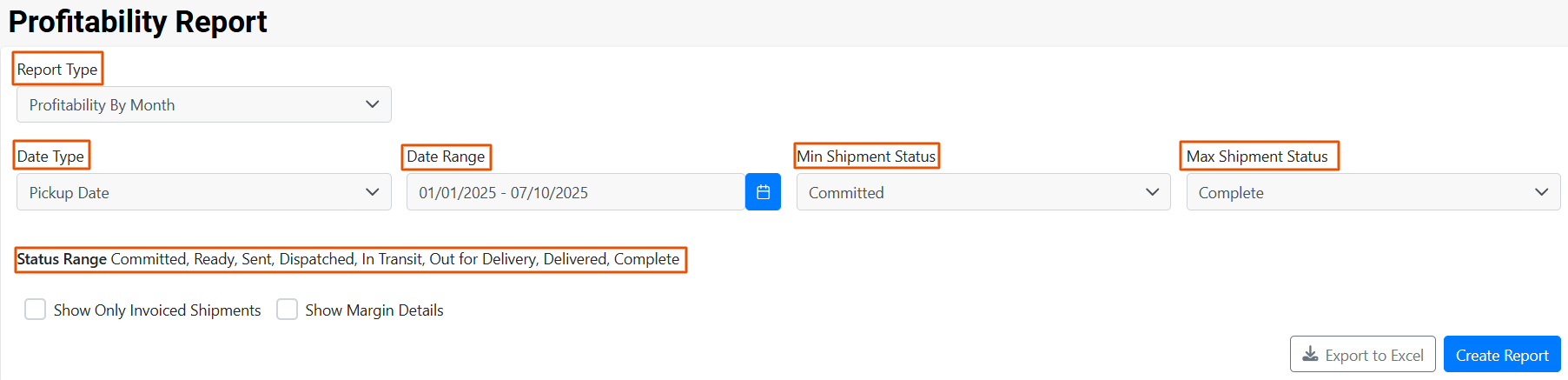
Task: Click the chevron arrow beside the Complete status
Action: tap(1541, 192)
